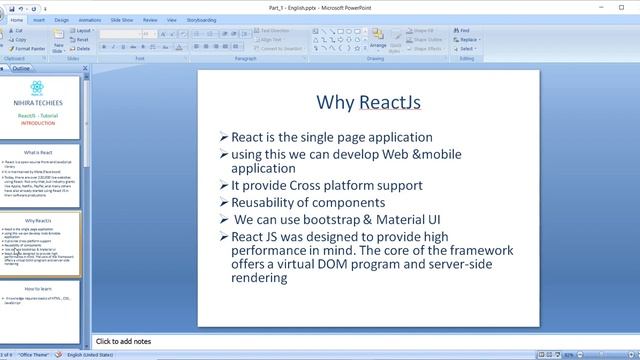
Task: Open the font name combo box
Action: click(x=120, y=34)
